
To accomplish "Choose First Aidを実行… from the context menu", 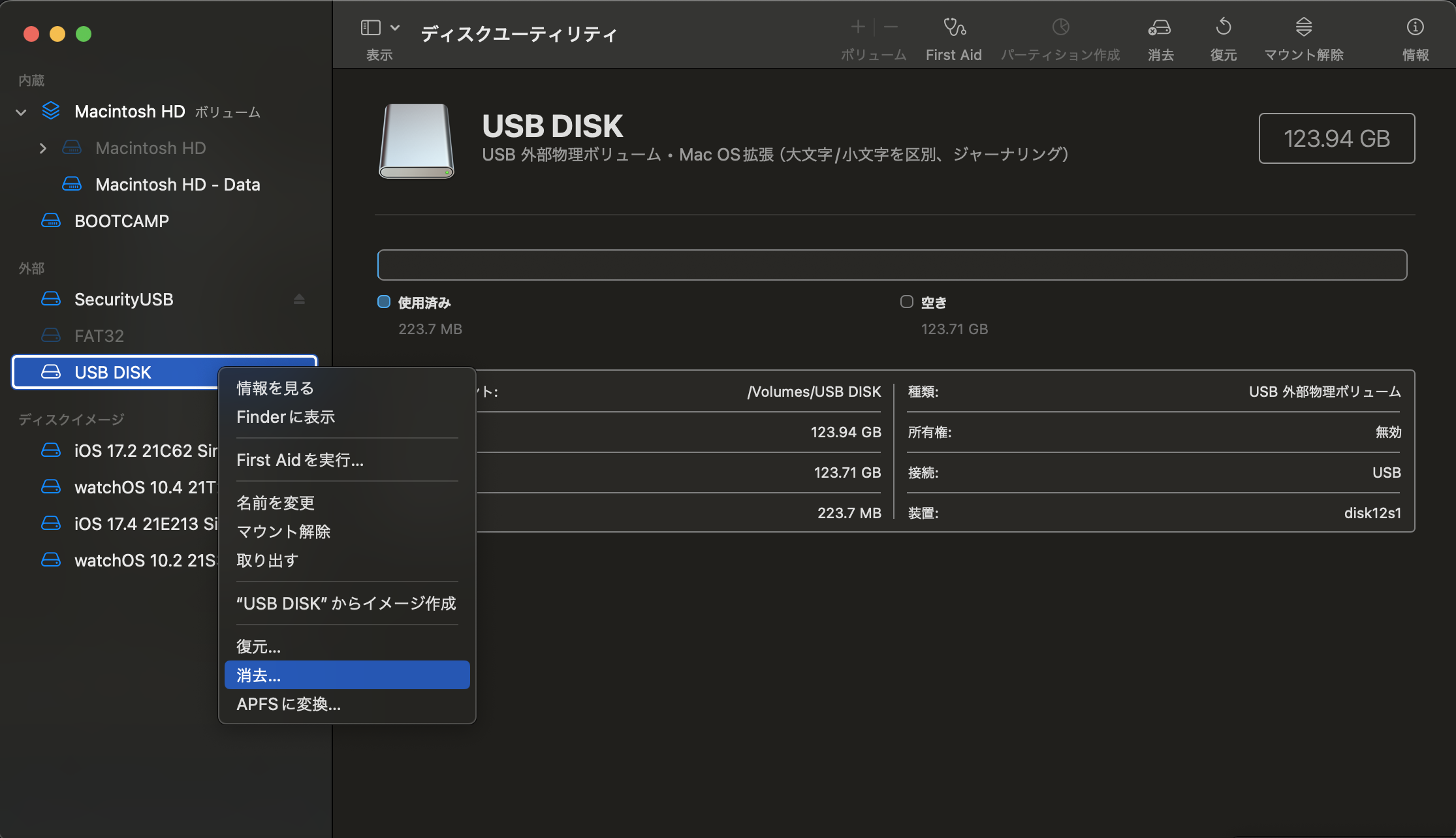I will coord(347,460).
